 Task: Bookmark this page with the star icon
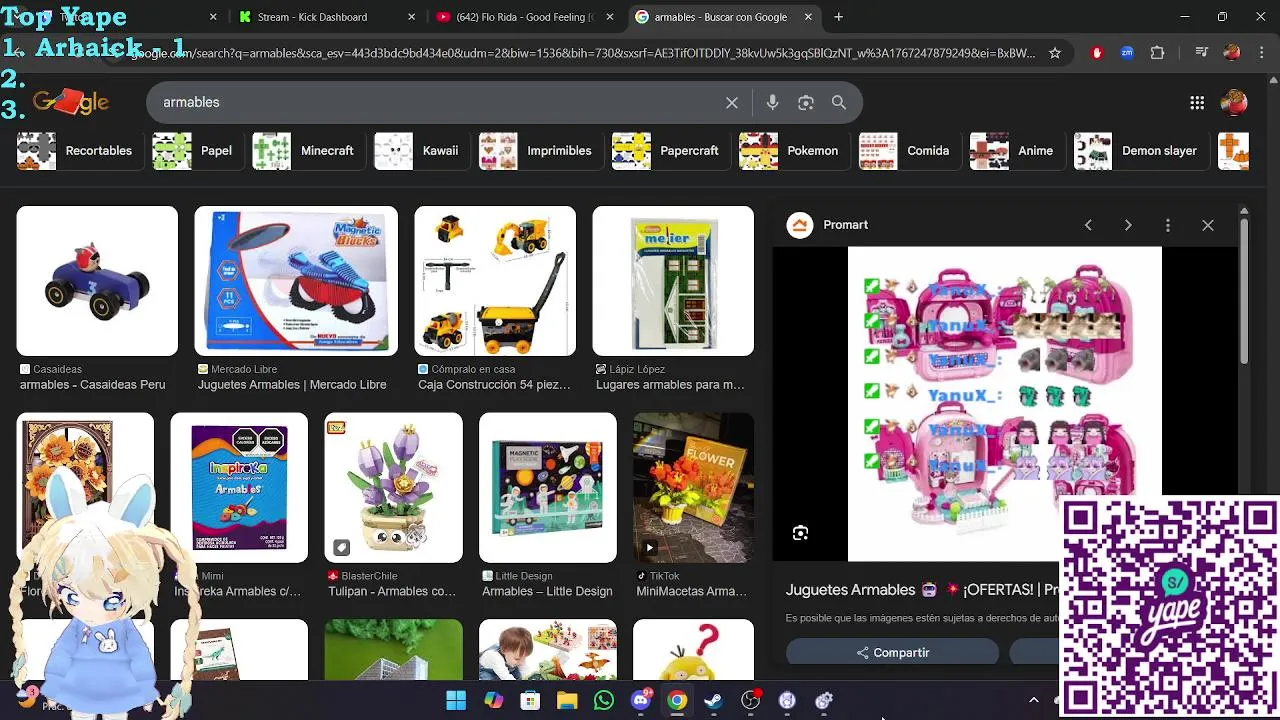[x=1055, y=53]
